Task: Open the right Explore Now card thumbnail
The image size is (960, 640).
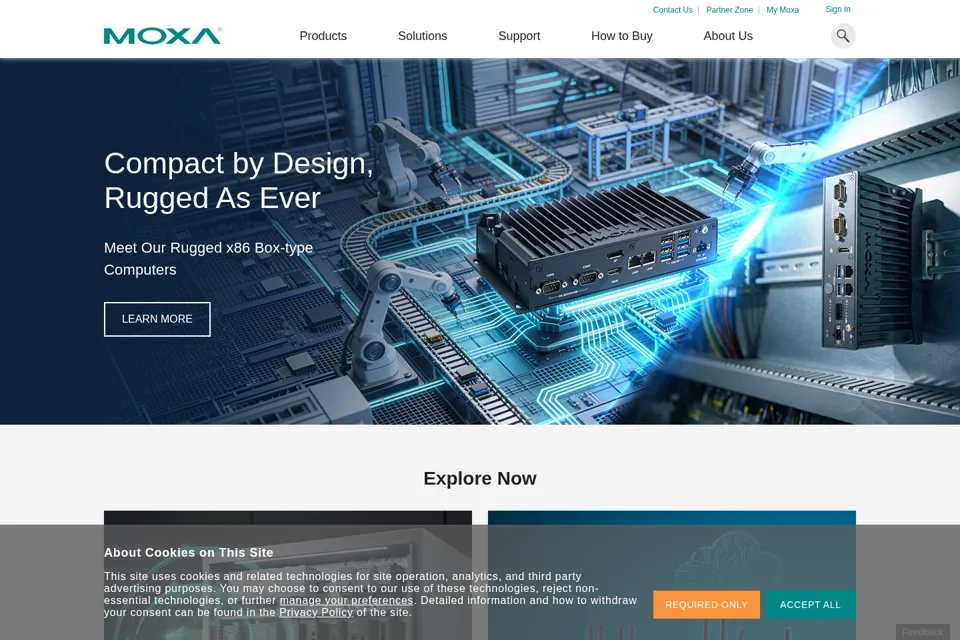Action: click(x=672, y=575)
